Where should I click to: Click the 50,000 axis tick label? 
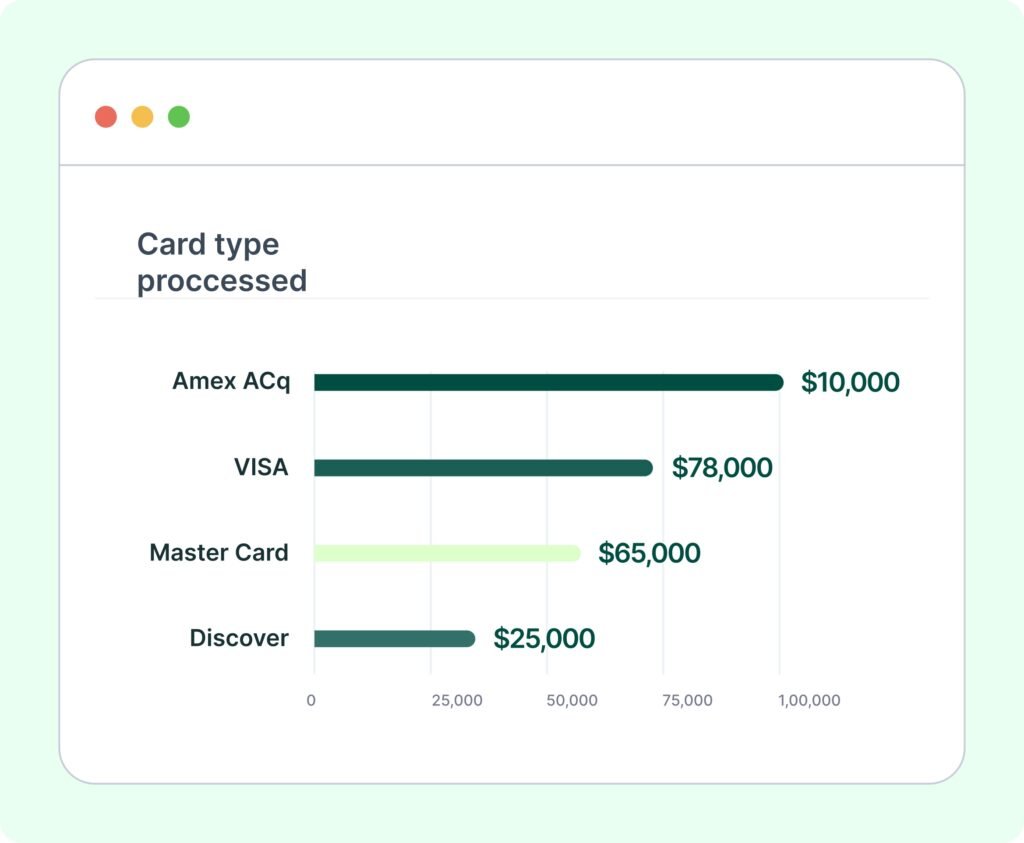coord(572,701)
